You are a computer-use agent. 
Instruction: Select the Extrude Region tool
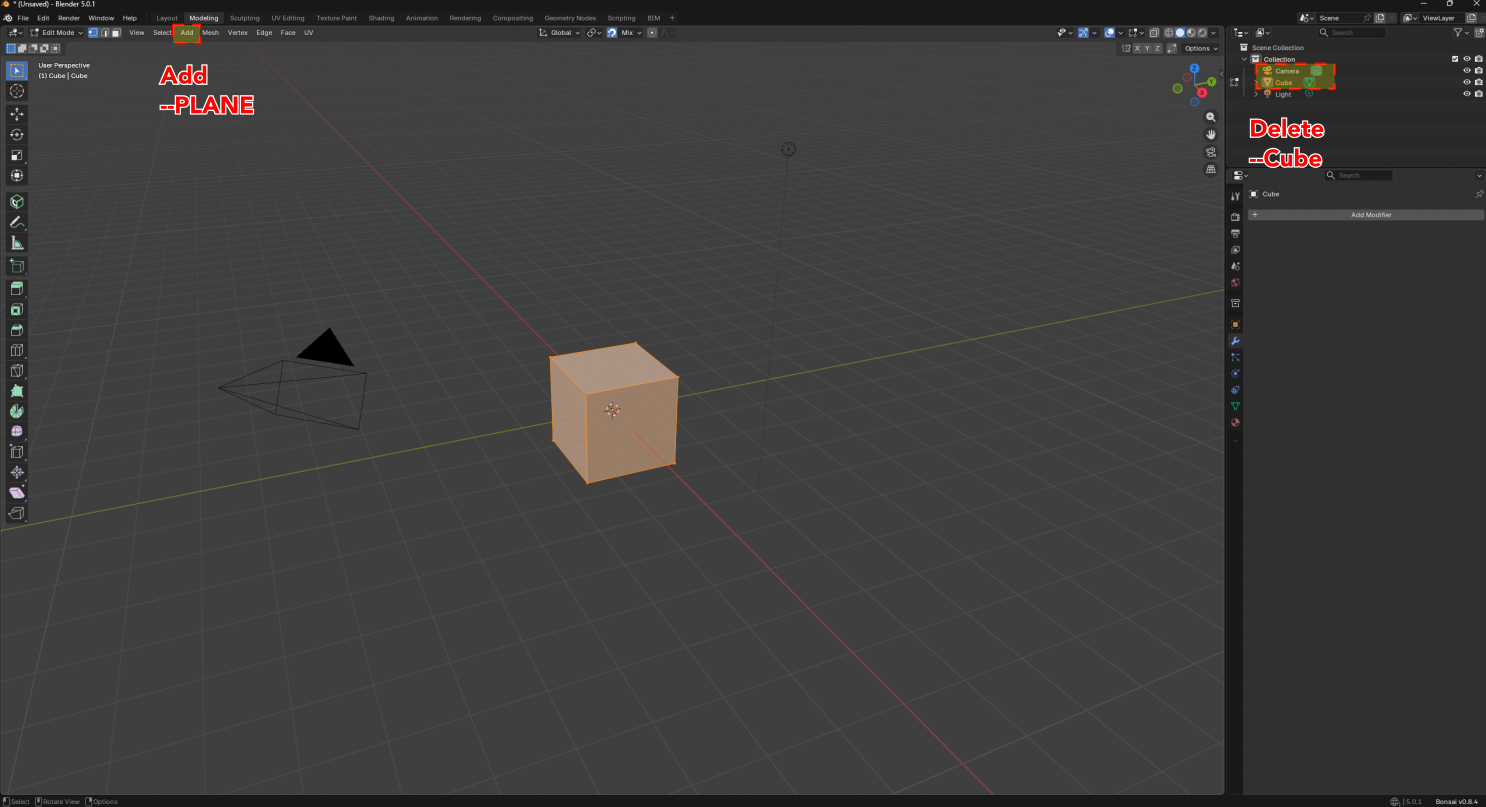pyautogui.click(x=17, y=288)
